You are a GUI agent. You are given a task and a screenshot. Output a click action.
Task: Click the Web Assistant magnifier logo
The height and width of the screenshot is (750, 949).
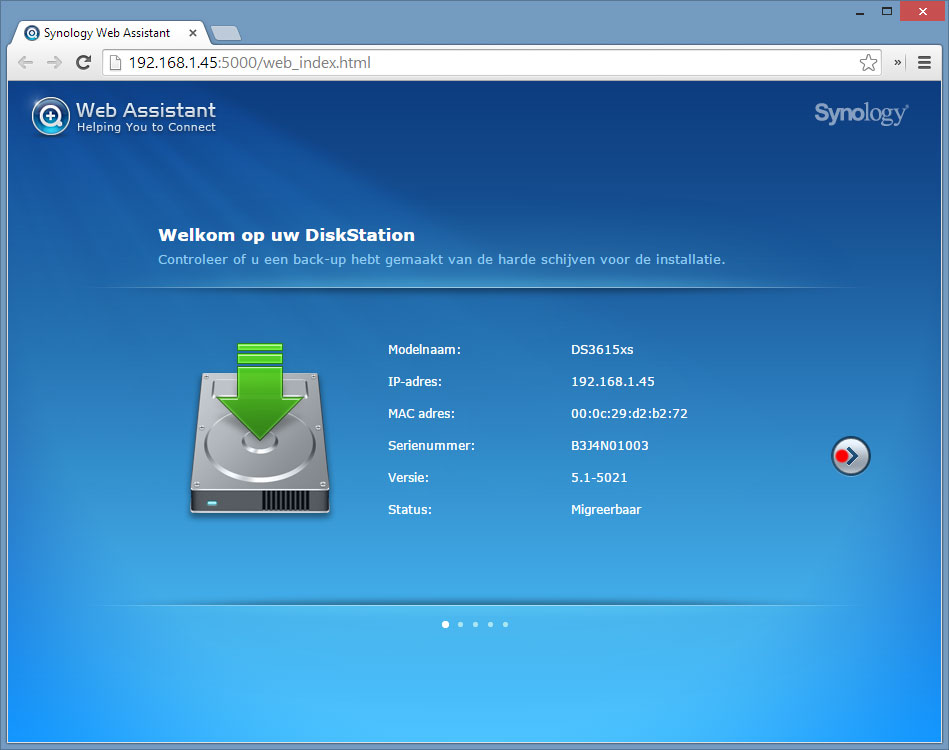coord(50,116)
